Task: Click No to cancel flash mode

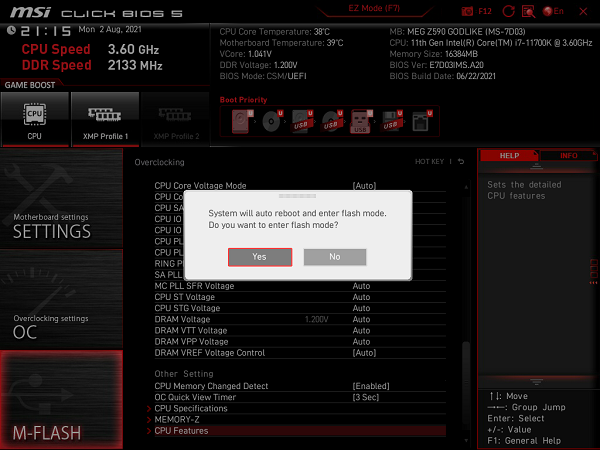Action: [x=334, y=257]
